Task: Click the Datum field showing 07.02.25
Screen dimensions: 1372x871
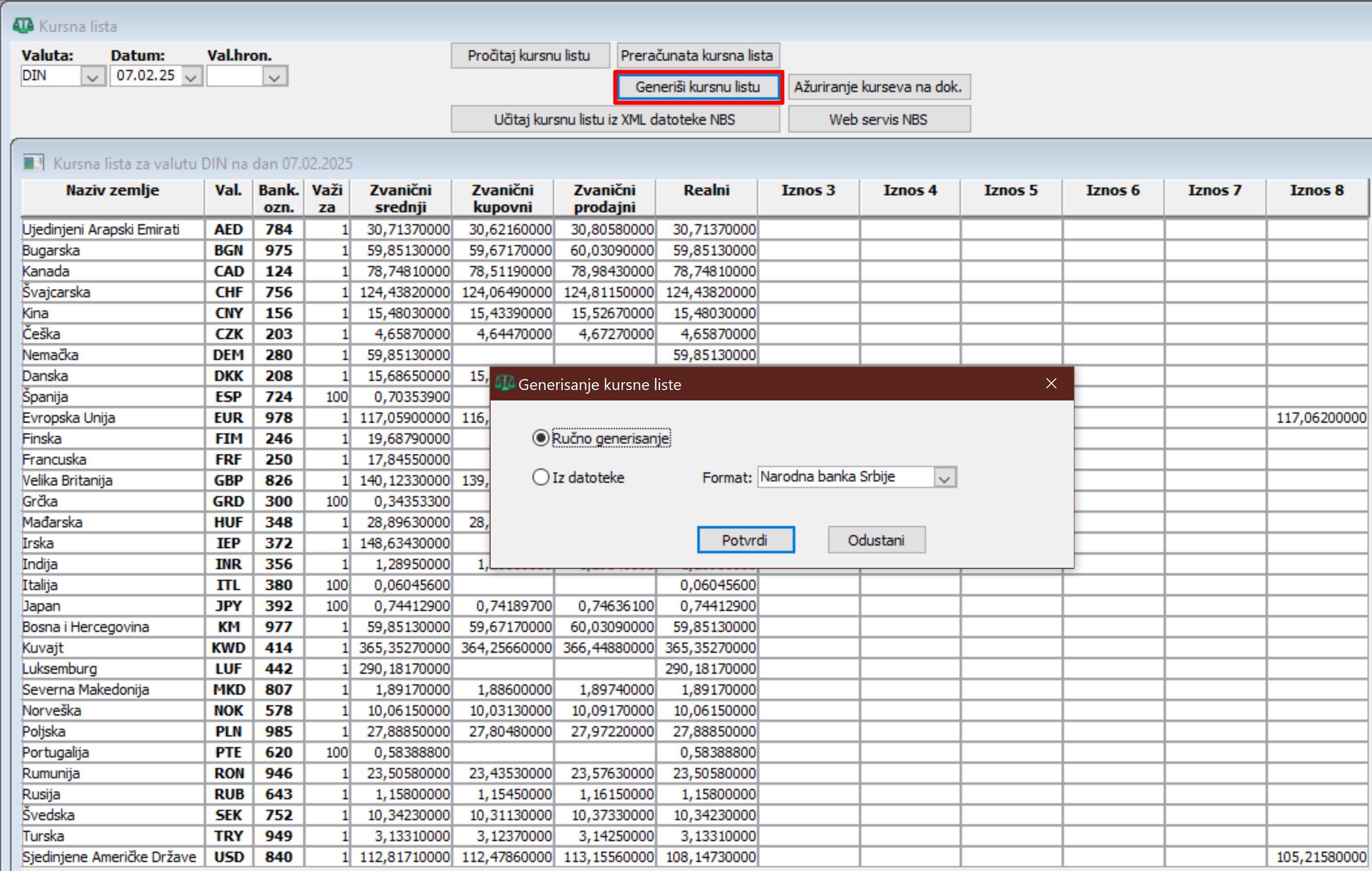Action: click(145, 76)
